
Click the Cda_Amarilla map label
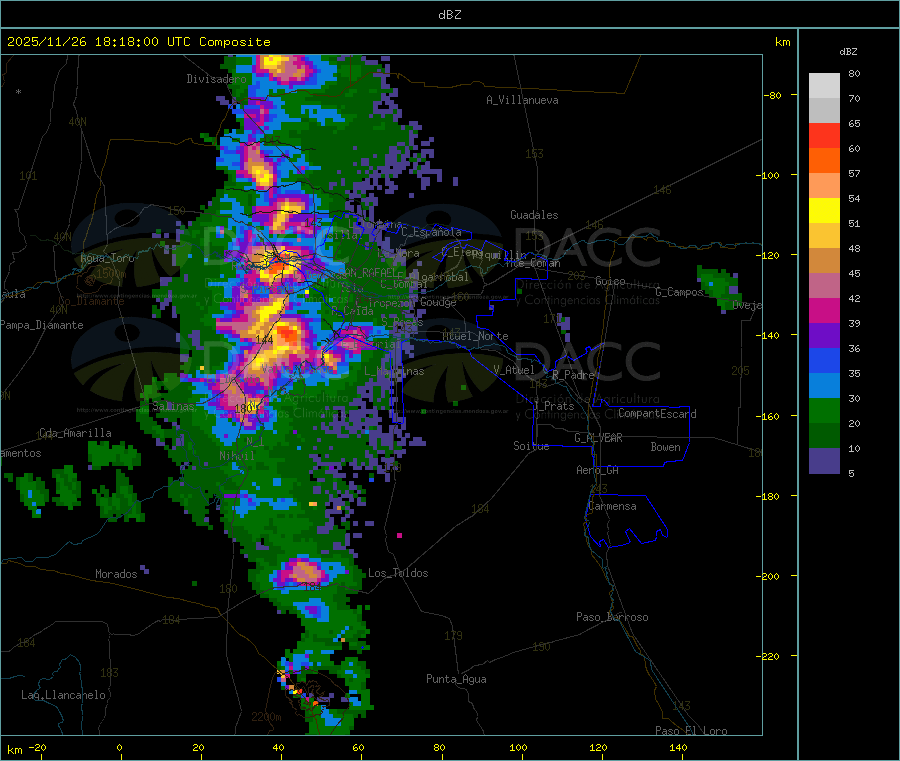coord(75,433)
